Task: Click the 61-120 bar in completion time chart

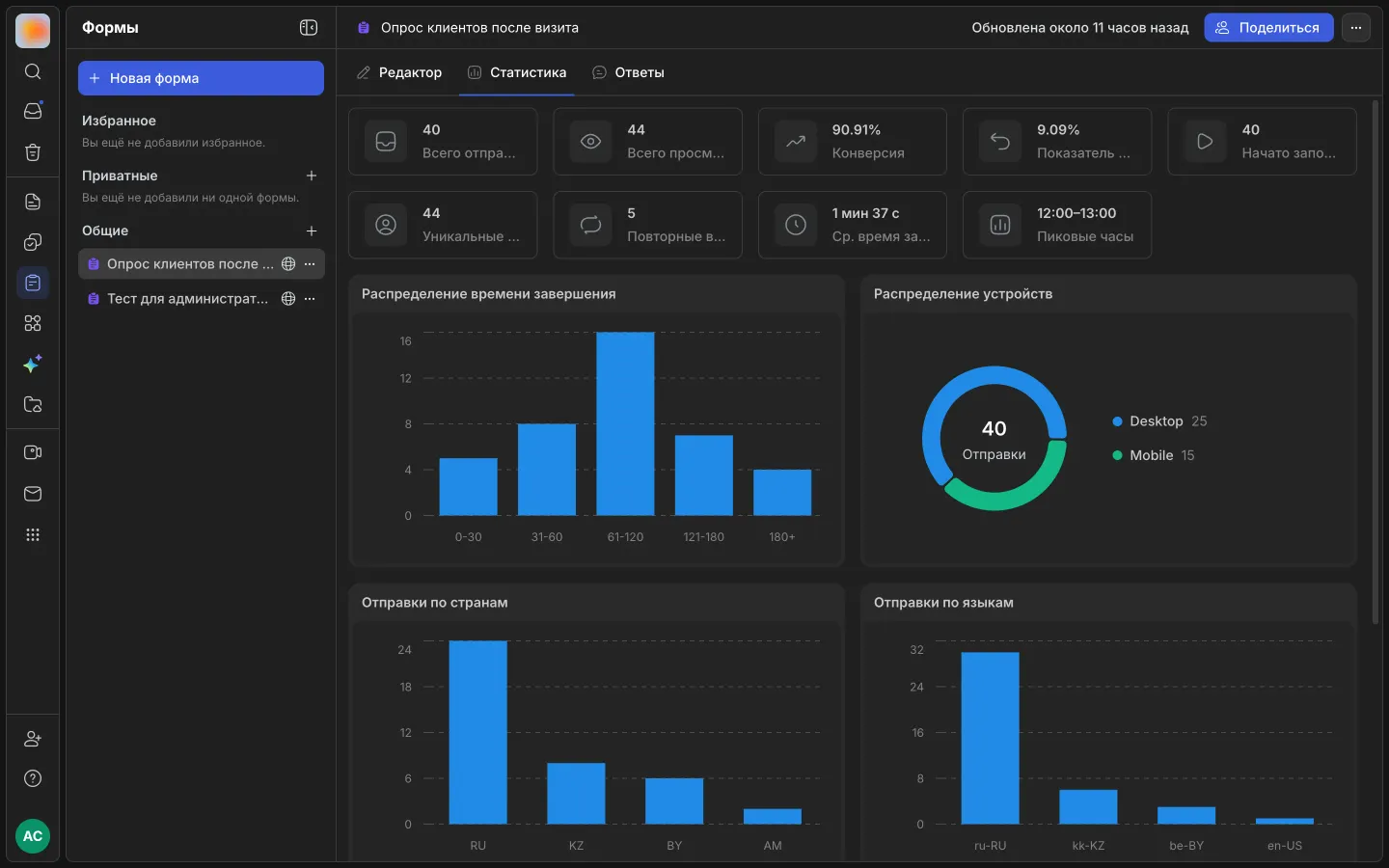Action: pos(625,423)
